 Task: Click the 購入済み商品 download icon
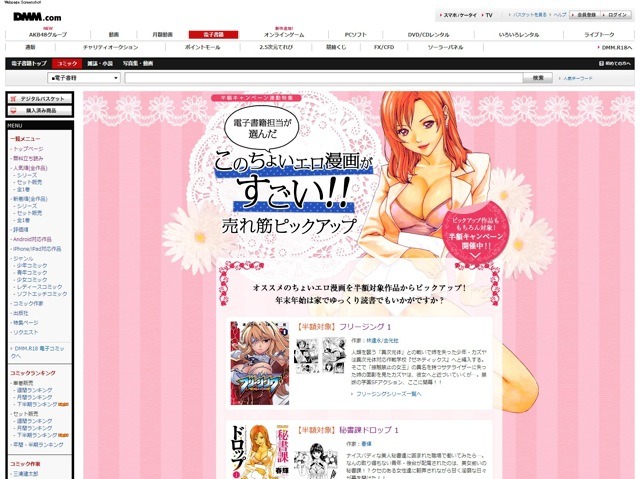click(x=13, y=111)
